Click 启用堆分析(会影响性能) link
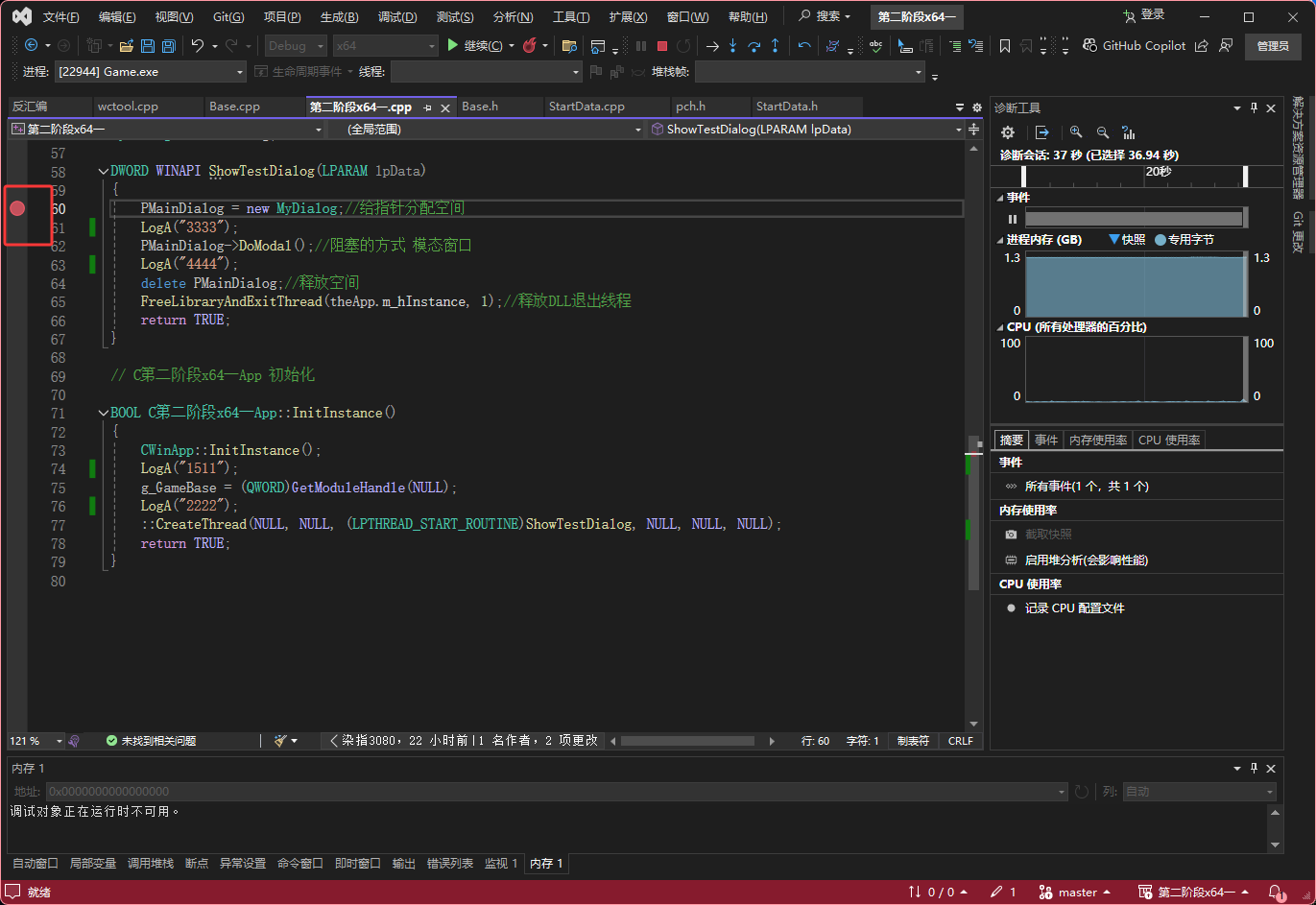Screen dimensions: 1316x905 (1087, 560)
